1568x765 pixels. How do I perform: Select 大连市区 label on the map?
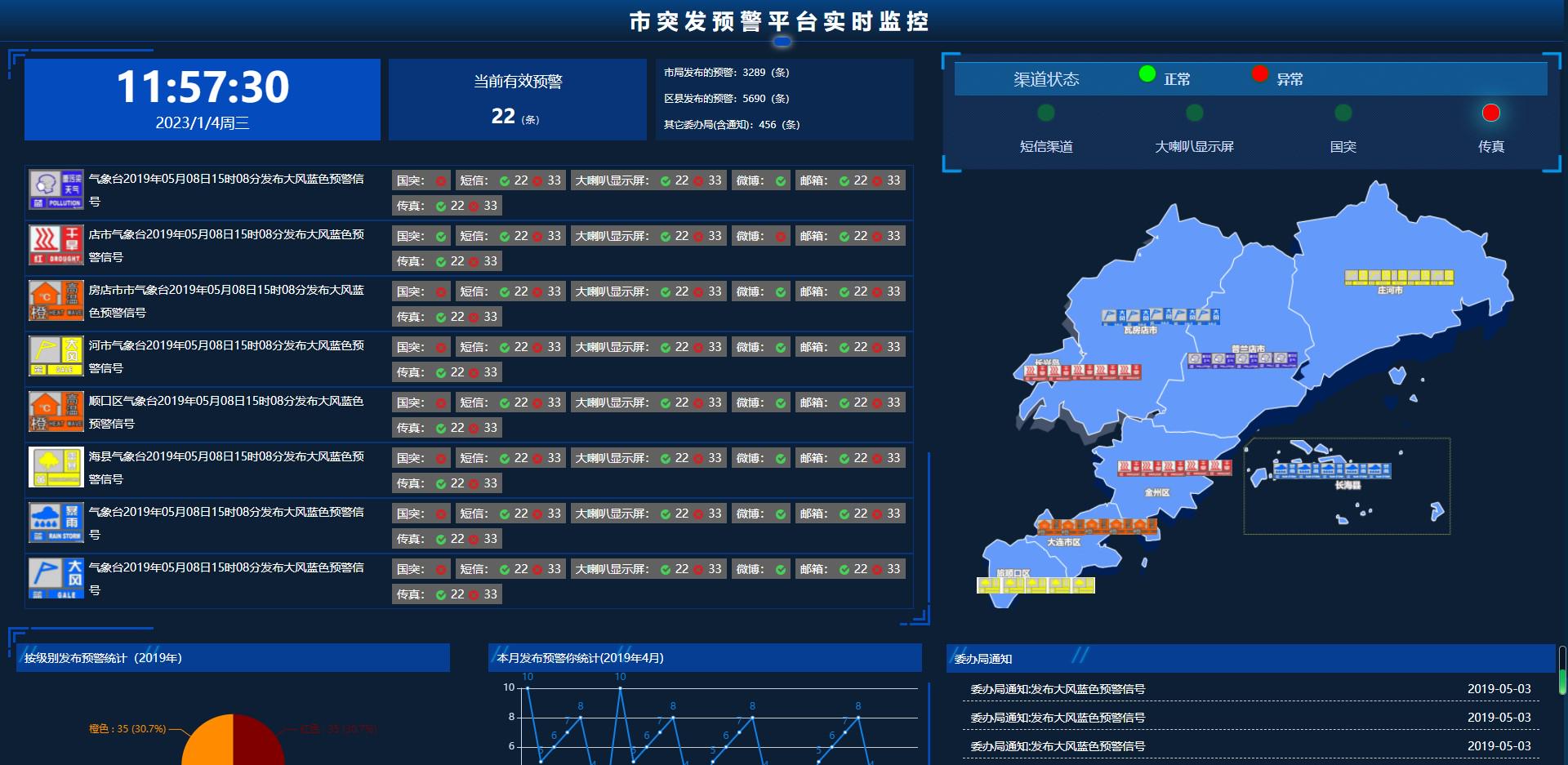(1064, 542)
